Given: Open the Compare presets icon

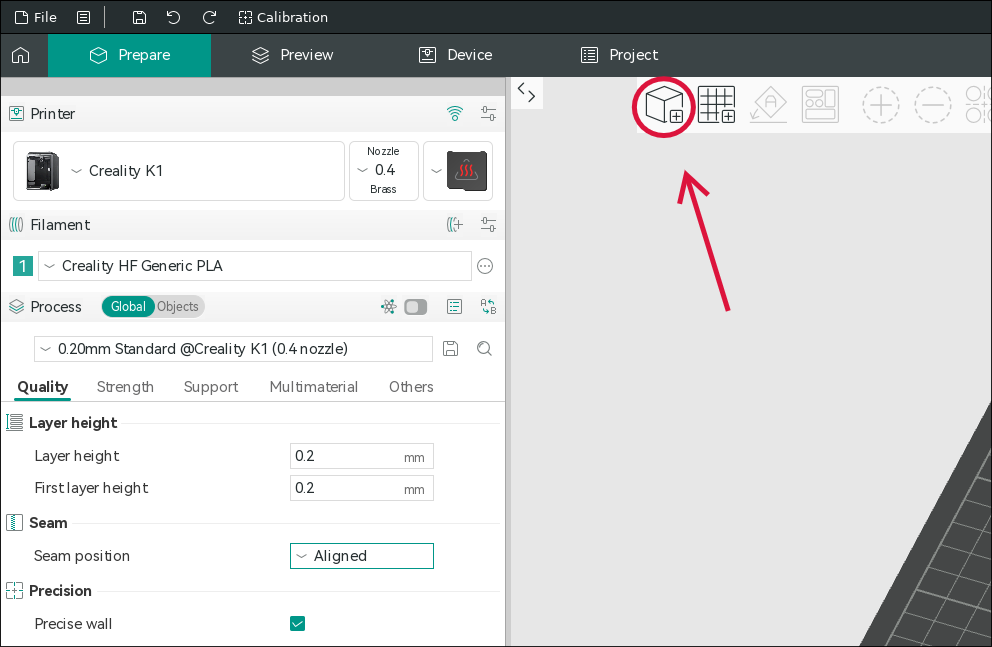Looking at the screenshot, I should coord(488,307).
